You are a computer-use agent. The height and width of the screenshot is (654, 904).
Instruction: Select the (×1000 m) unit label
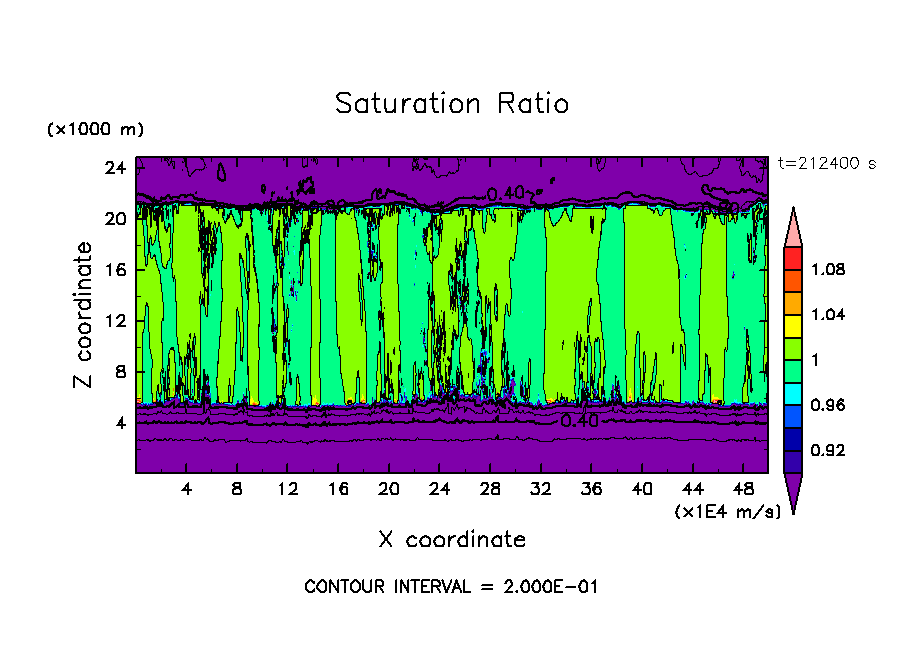click(x=95, y=130)
